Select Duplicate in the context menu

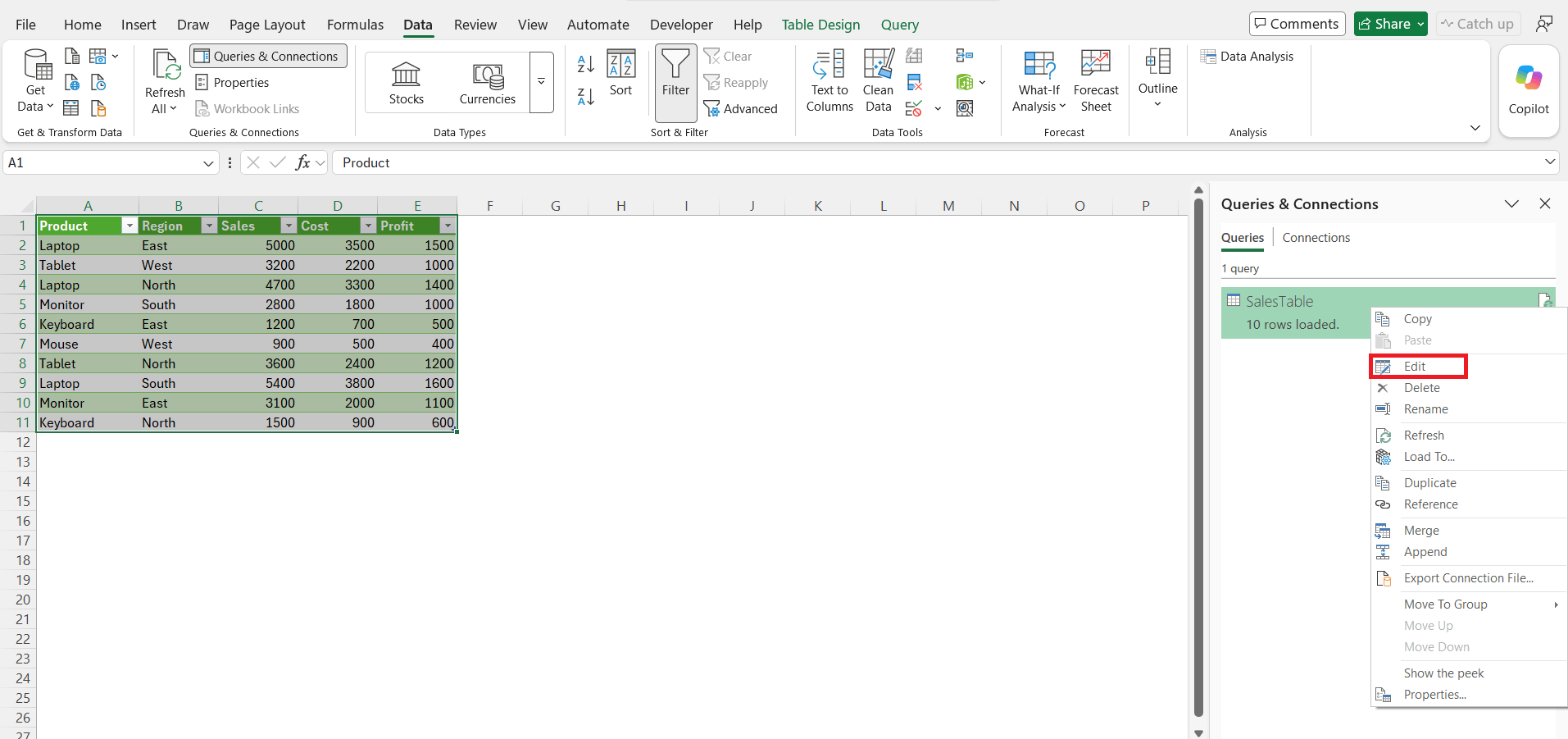1429,483
